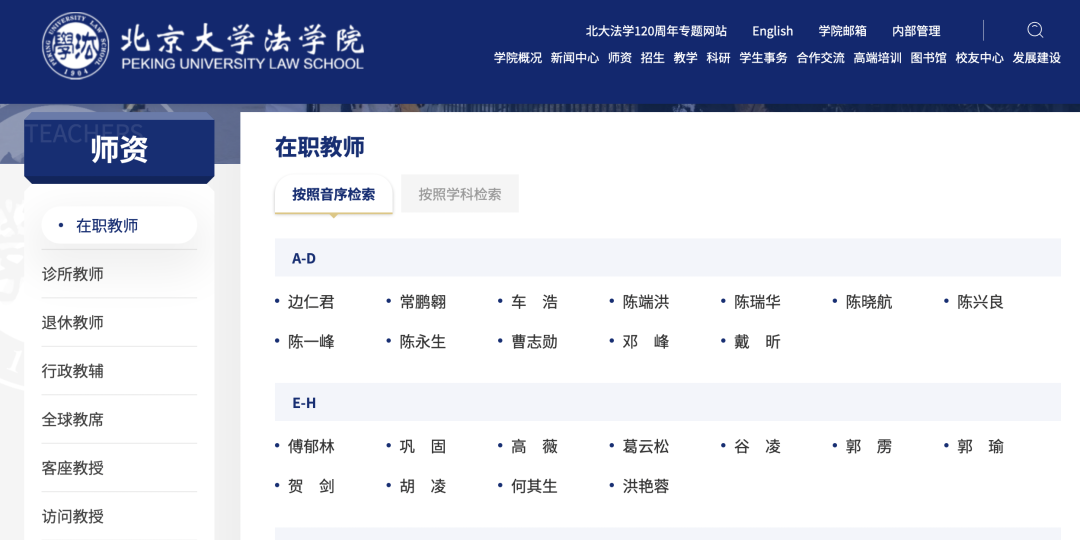Open the 合作交流 menu

click(x=820, y=58)
